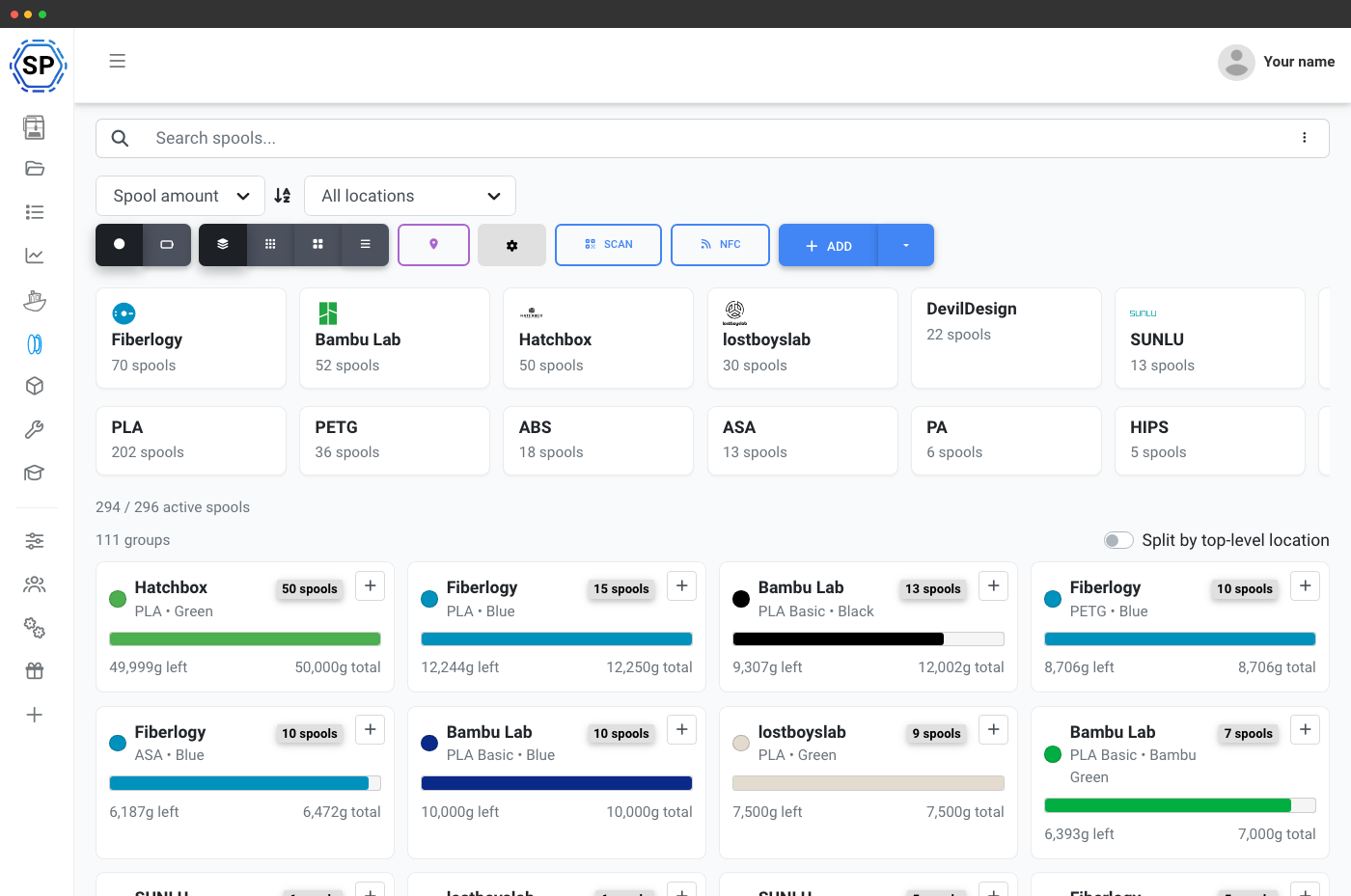Click the sort direction icon
The height and width of the screenshot is (896, 1351).
[x=283, y=196]
